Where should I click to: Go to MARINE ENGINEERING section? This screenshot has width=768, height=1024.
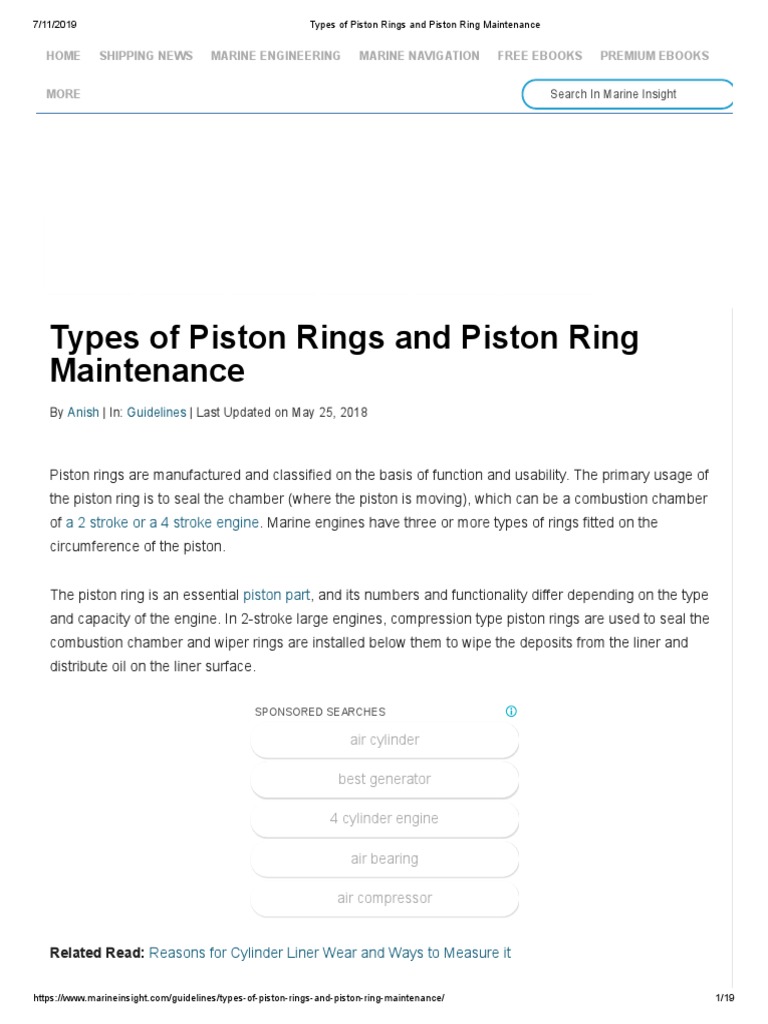[275, 56]
